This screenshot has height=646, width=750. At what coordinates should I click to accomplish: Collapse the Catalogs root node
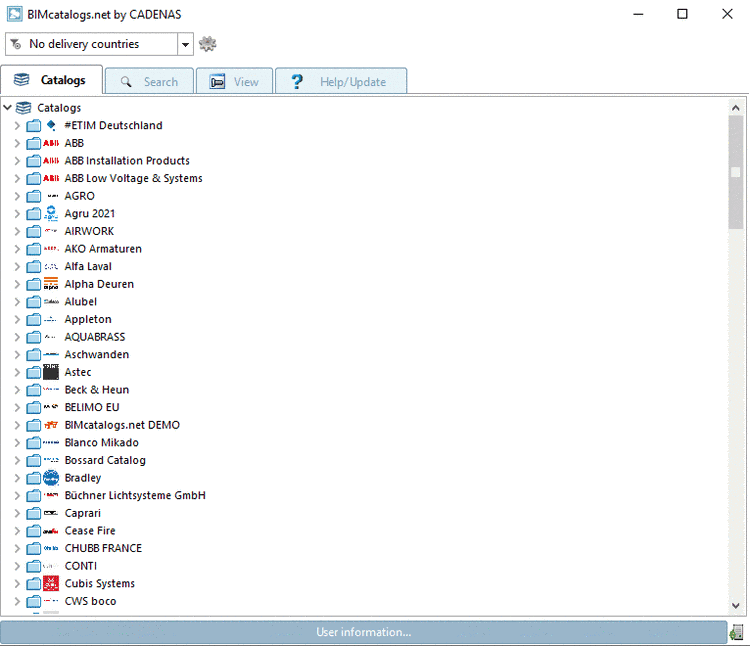click(x=7, y=108)
